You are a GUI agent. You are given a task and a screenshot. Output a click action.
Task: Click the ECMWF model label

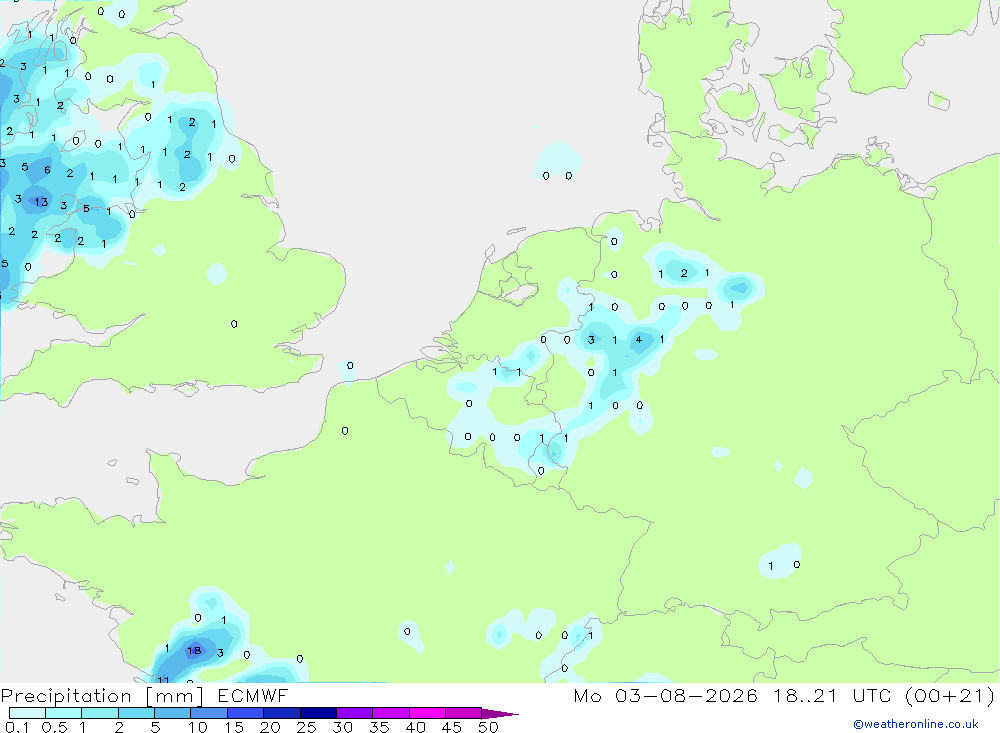tap(253, 695)
